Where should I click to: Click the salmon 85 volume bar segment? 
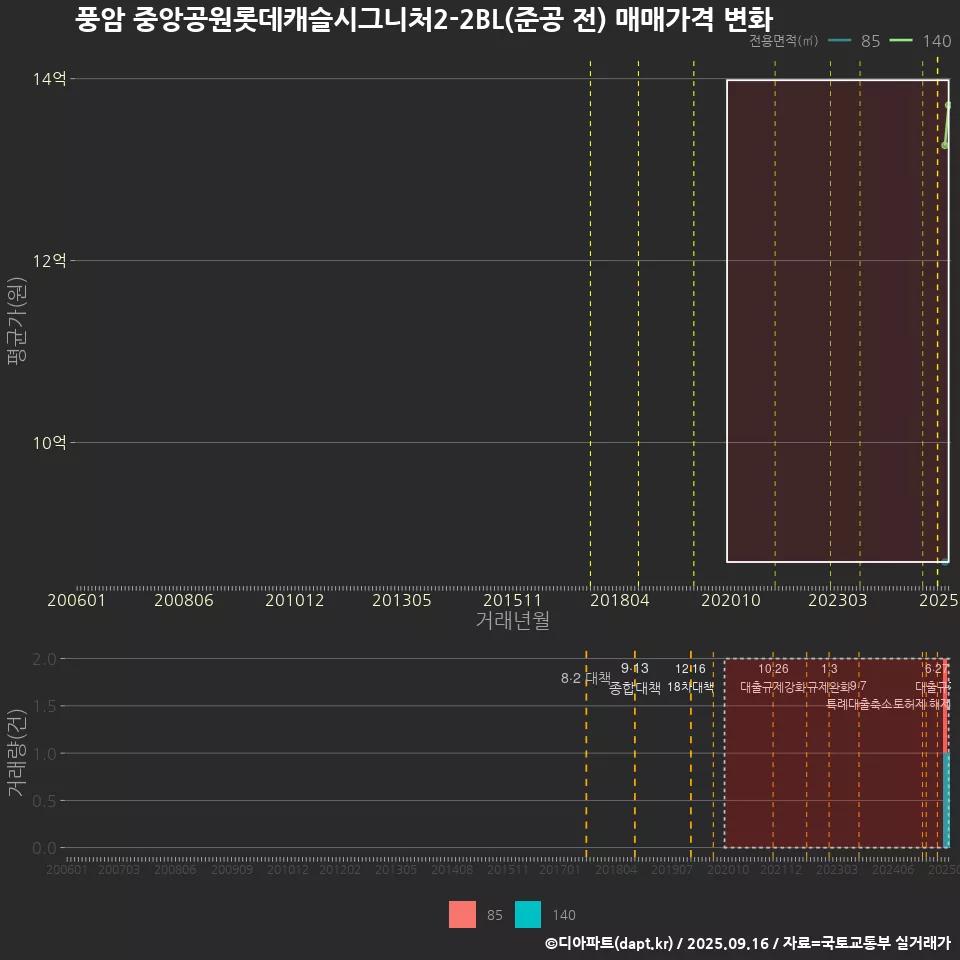click(x=947, y=705)
